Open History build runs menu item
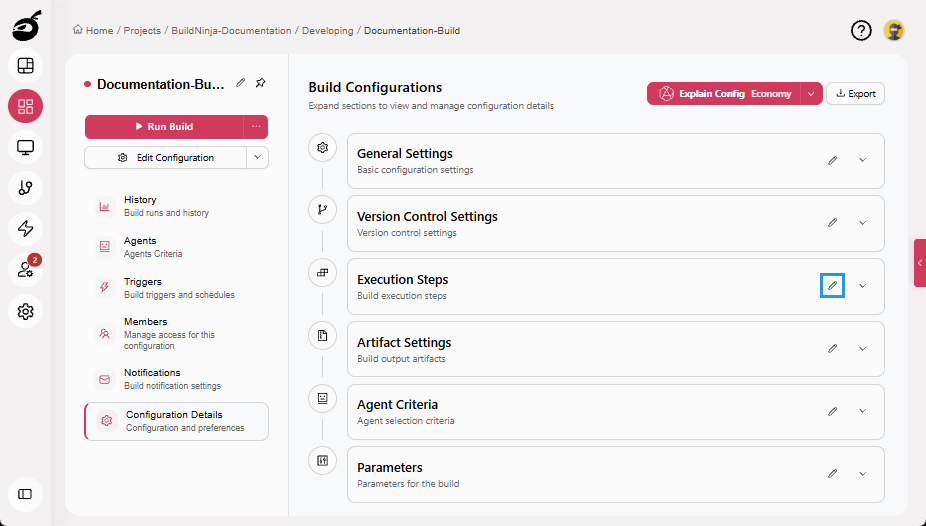The height and width of the screenshot is (526, 926). [176, 206]
